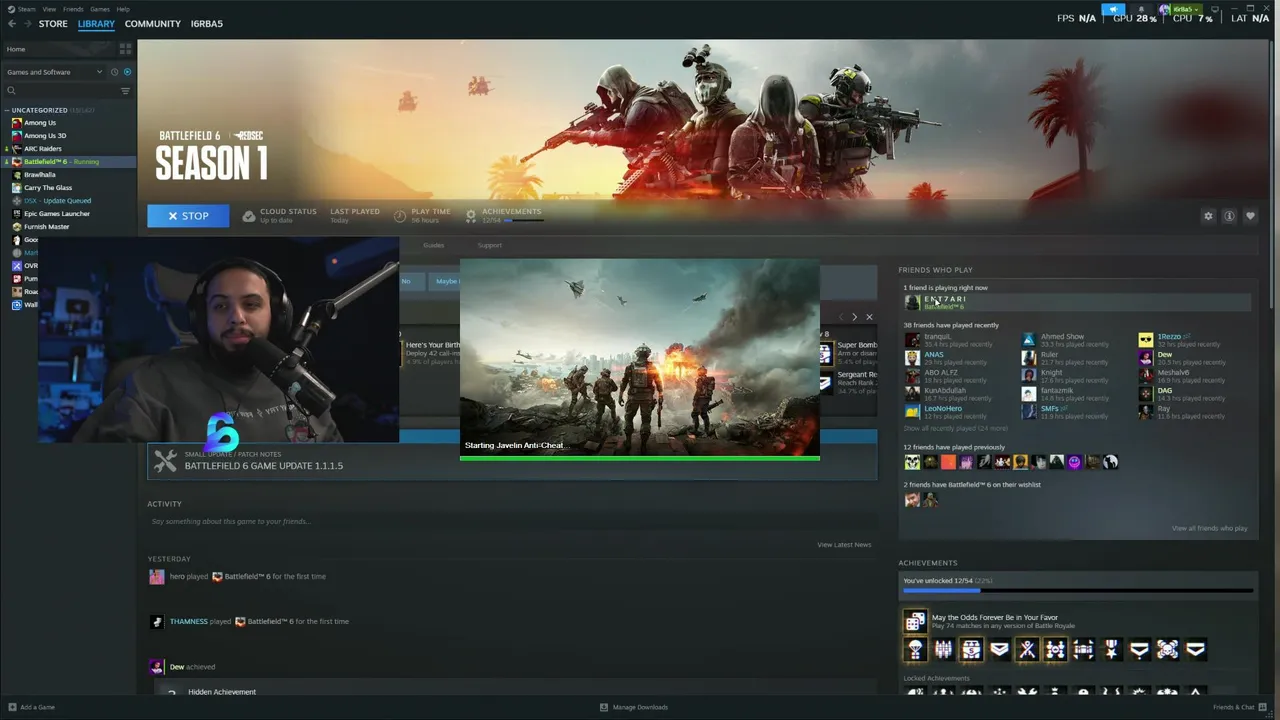Click hero username in activity feed
The width and height of the screenshot is (1280, 720).
click(177, 576)
